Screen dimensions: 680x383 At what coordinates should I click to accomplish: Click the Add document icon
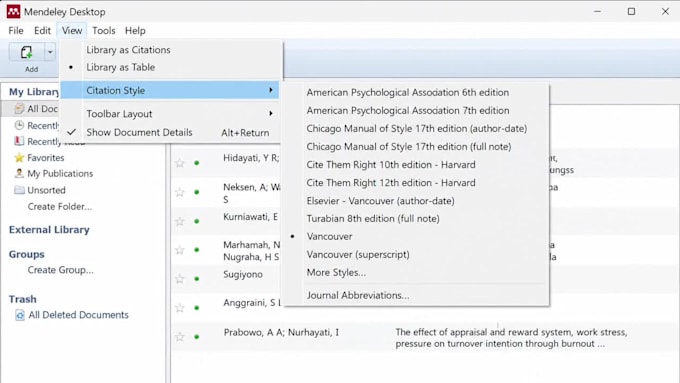(x=26, y=52)
